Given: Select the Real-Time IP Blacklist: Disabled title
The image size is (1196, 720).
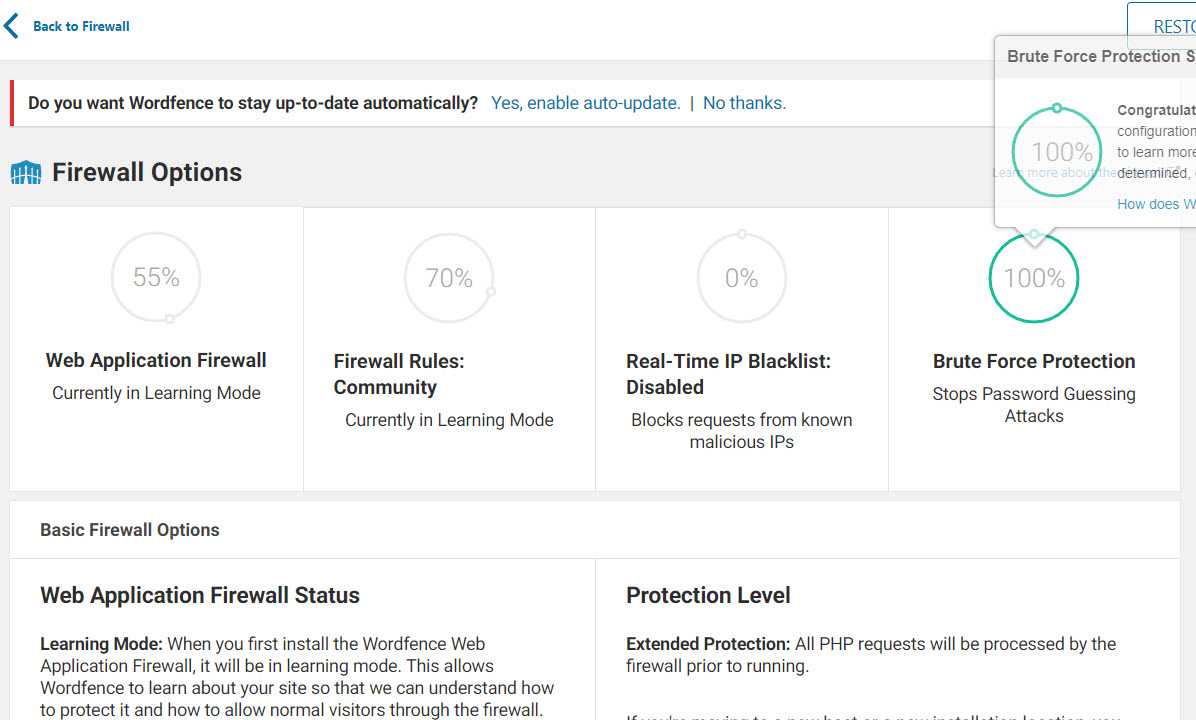Looking at the screenshot, I should coord(728,374).
